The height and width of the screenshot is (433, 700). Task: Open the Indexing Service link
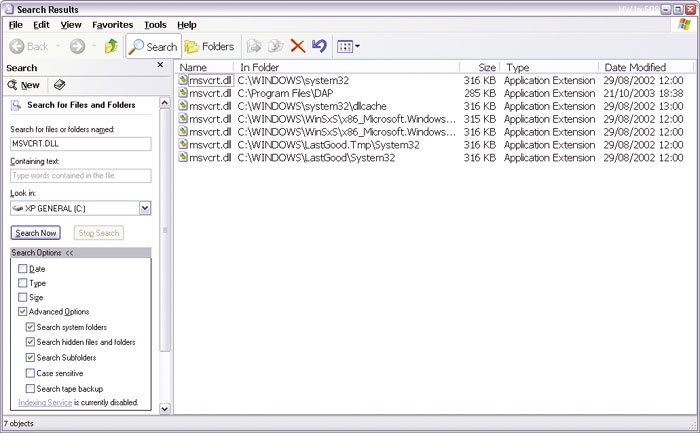coord(45,403)
